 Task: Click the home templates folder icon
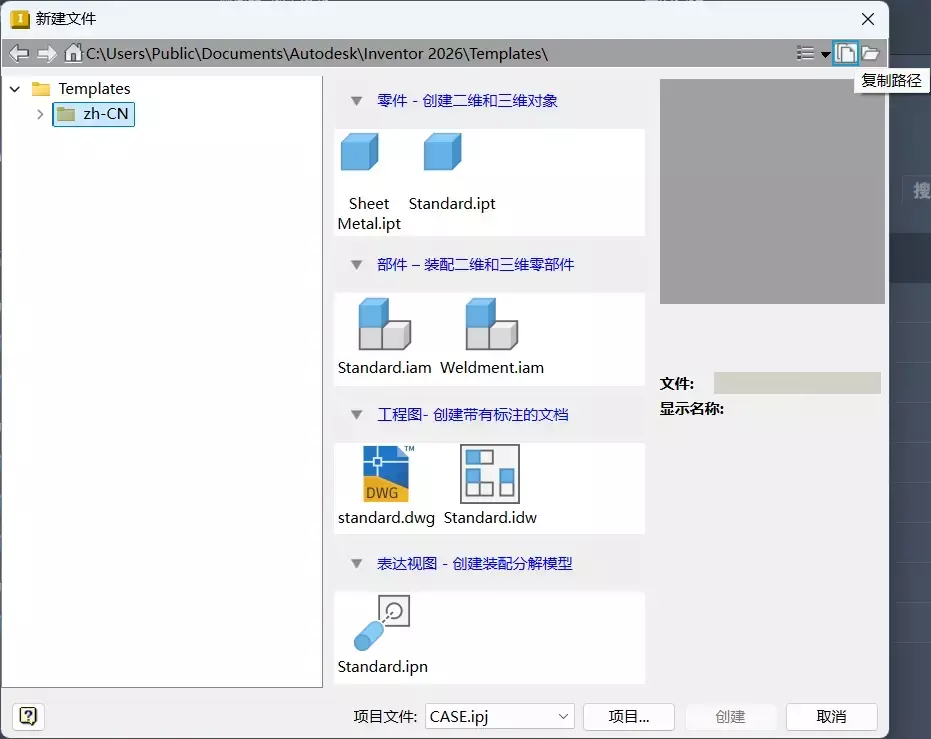(x=73, y=53)
